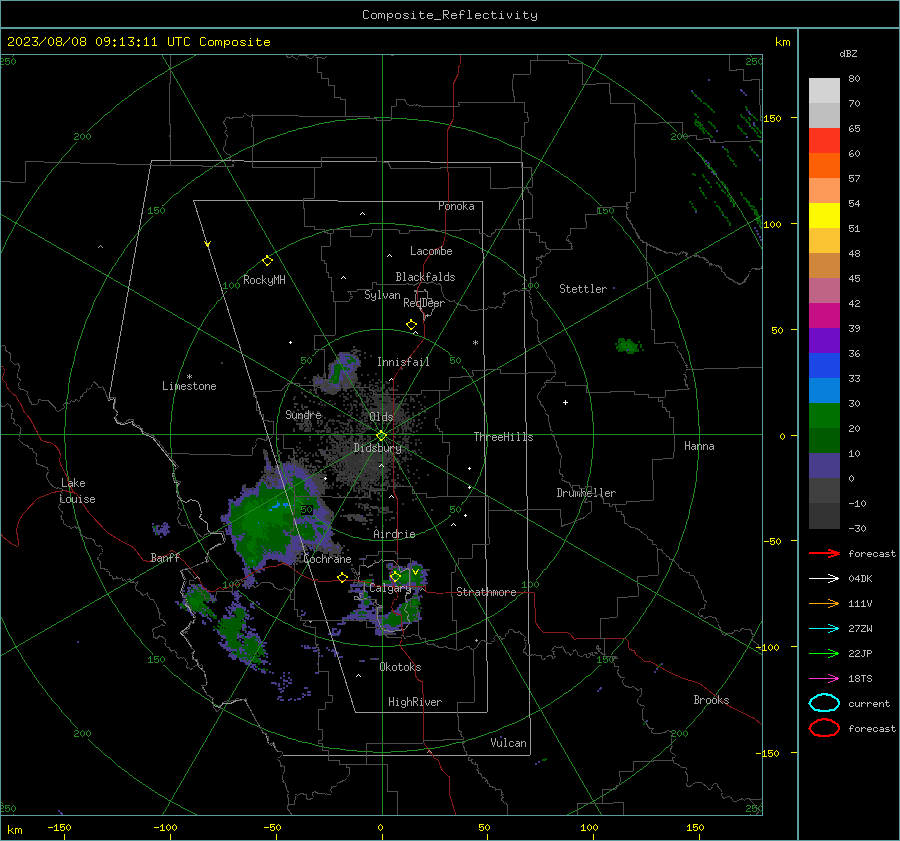900x841 pixels.
Task: Click the Lake Louise label
Action: pyautogui.click(x=77, y=491)
